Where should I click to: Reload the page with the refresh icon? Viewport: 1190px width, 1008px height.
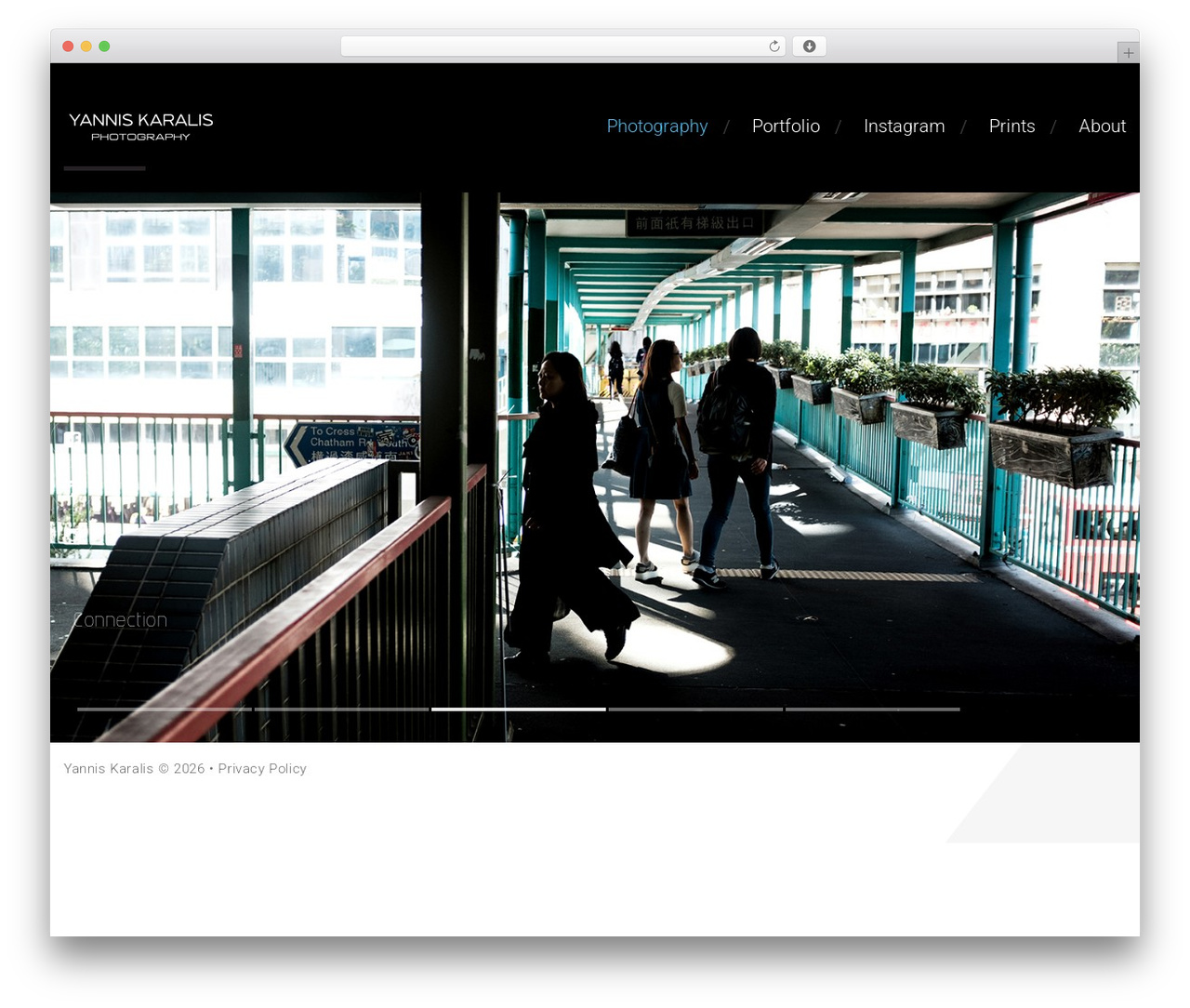(x=773, y=46)
